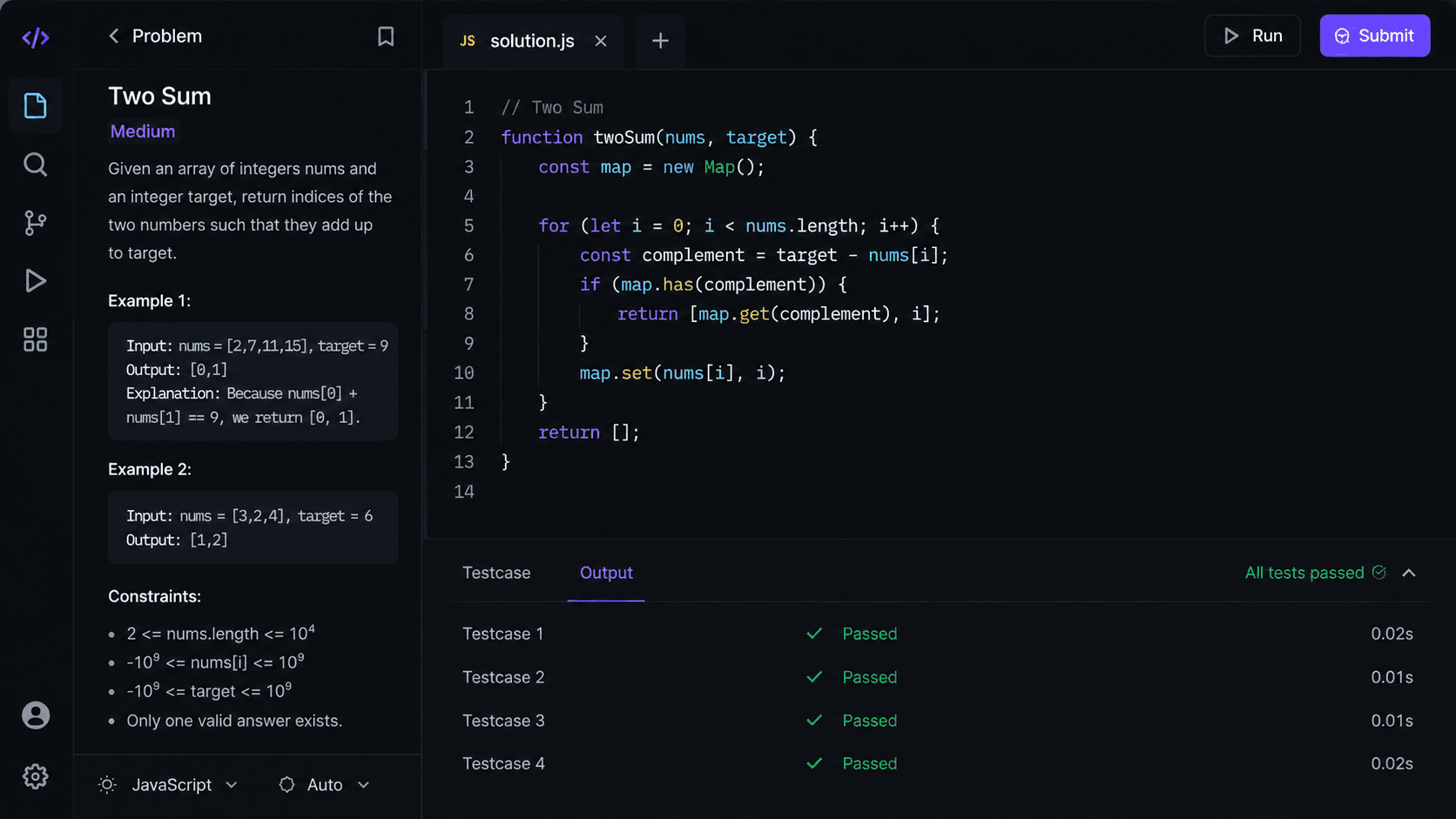1456x819 pixels.
Task: Open the grid apps sidebar icon
Action: coord(36,339)
